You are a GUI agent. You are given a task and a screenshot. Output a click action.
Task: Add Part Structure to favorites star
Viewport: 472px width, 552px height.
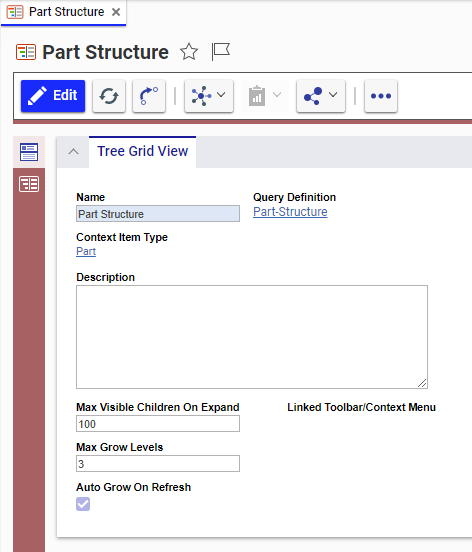(x=189, y=52)
